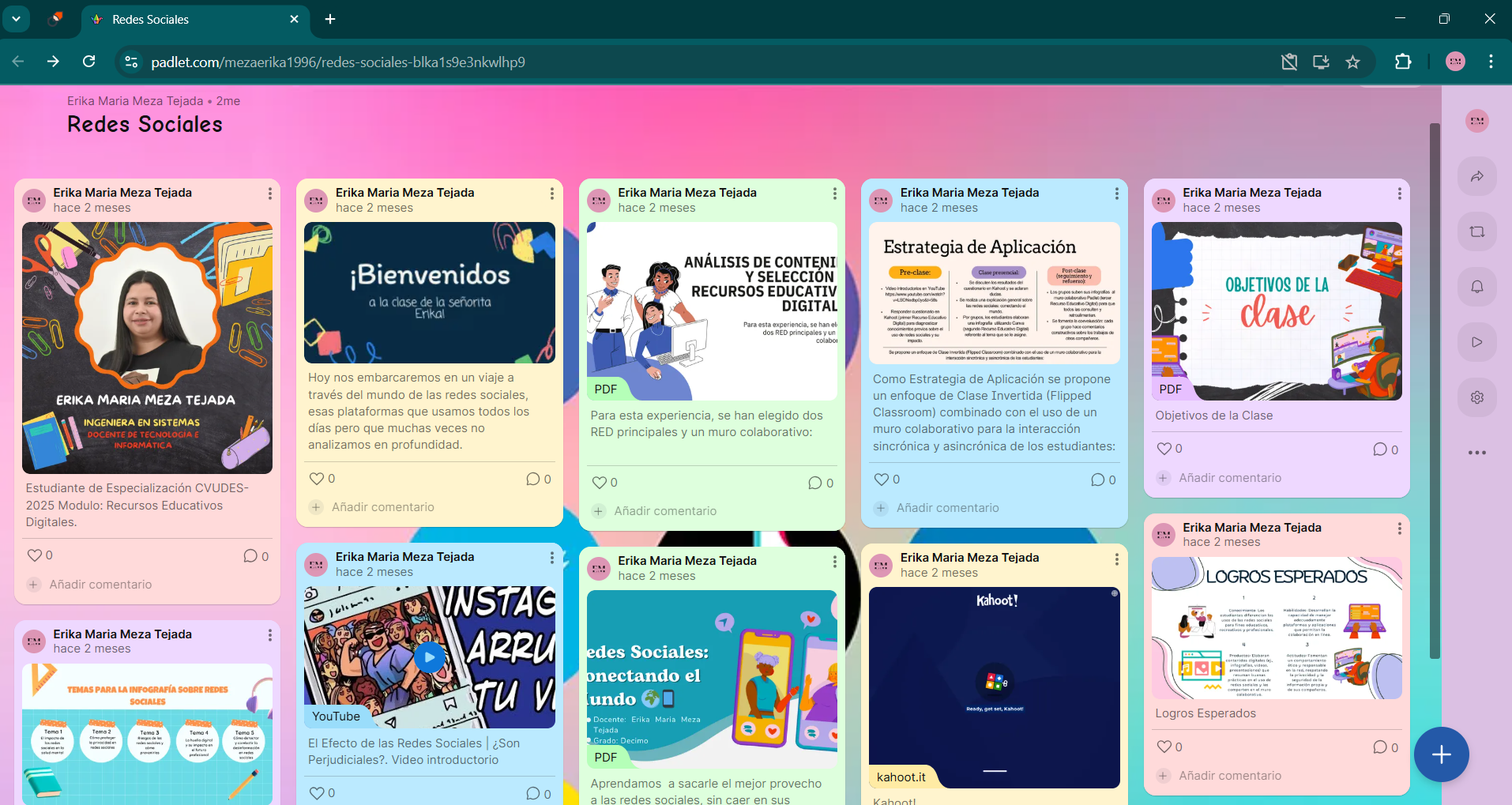
Task: Open options menu on the ¡Bienvenidos post
Action: click(551, 194)
